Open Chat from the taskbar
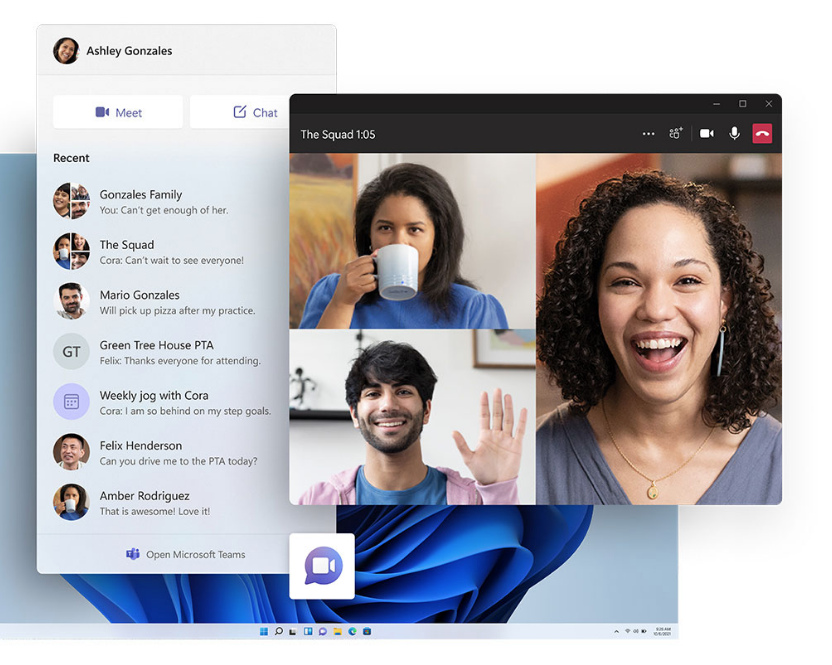The width and height of the screenshot is (832, 665). coord(323,631)
